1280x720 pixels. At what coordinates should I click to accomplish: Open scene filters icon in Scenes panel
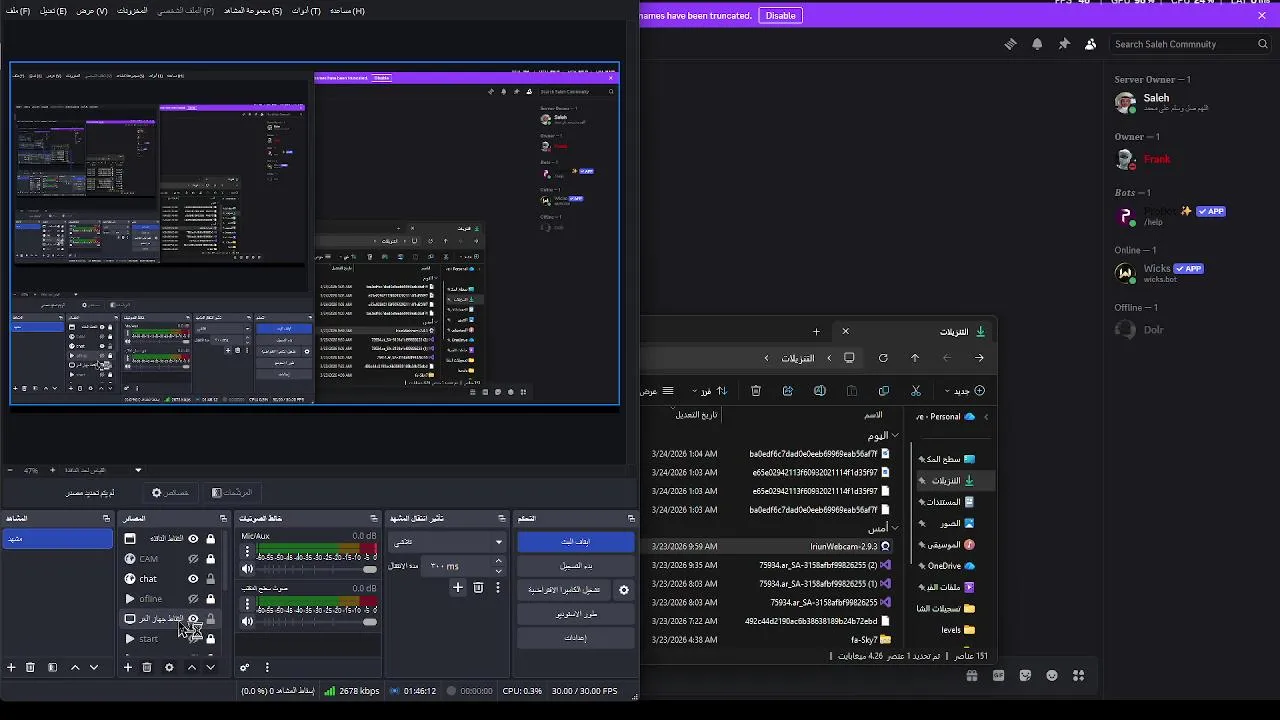coord(52,667)
